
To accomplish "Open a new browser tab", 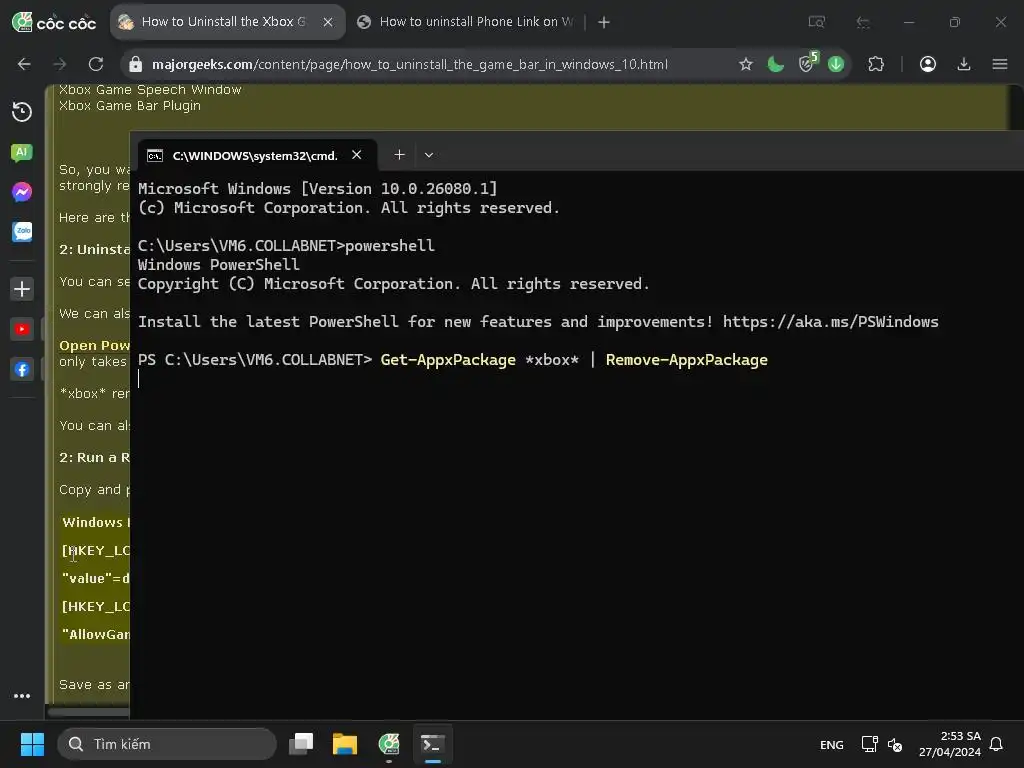I will point(604,22).
